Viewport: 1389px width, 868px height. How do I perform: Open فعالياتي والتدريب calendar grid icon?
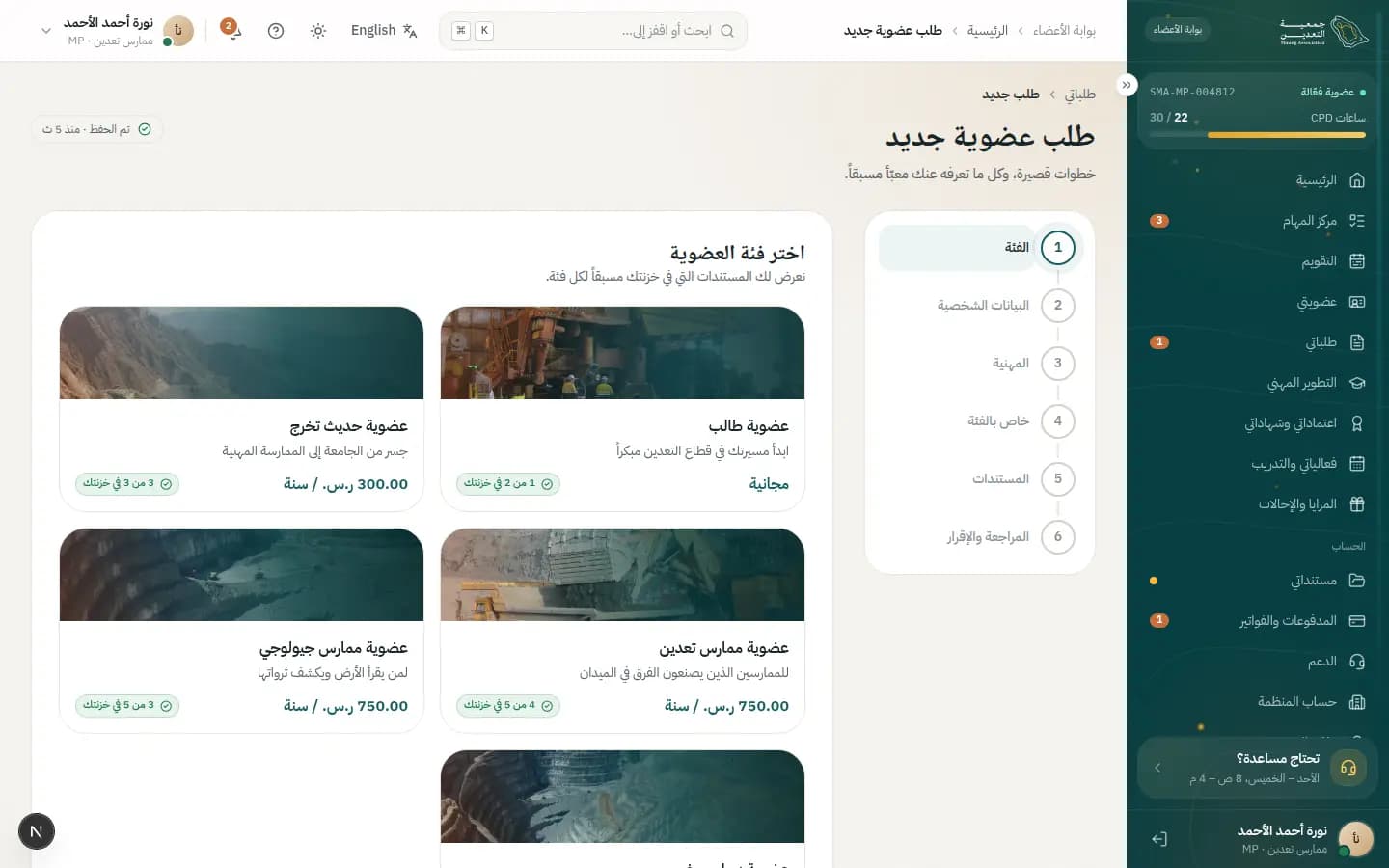pos(1357,464)
